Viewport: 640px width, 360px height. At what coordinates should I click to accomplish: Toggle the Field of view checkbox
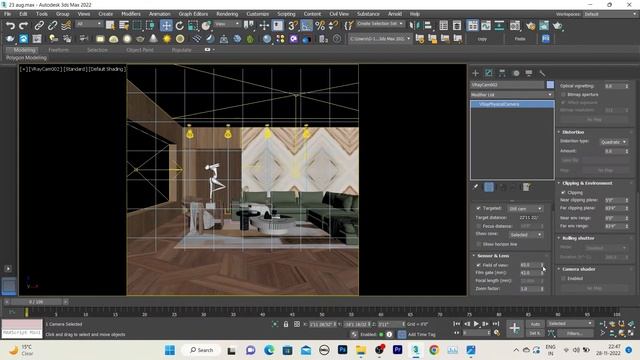point(478,265)
